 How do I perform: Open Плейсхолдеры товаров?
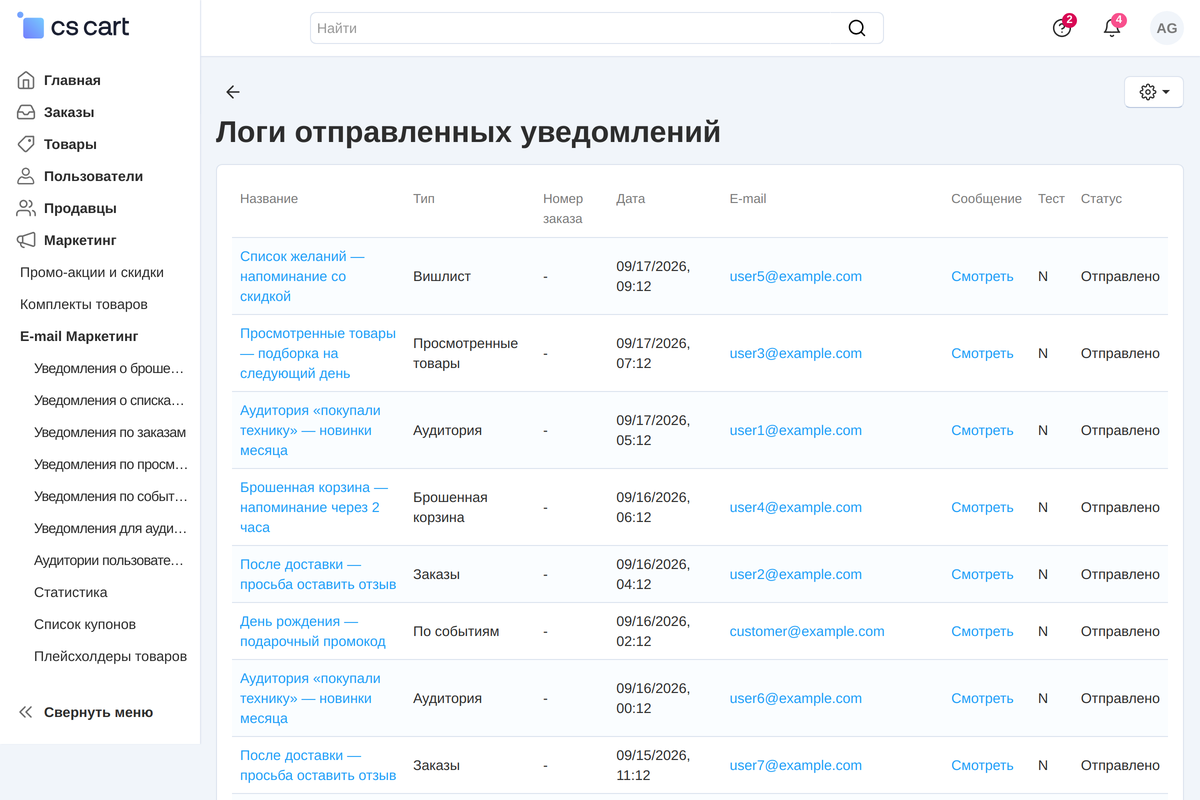point(110,656)
